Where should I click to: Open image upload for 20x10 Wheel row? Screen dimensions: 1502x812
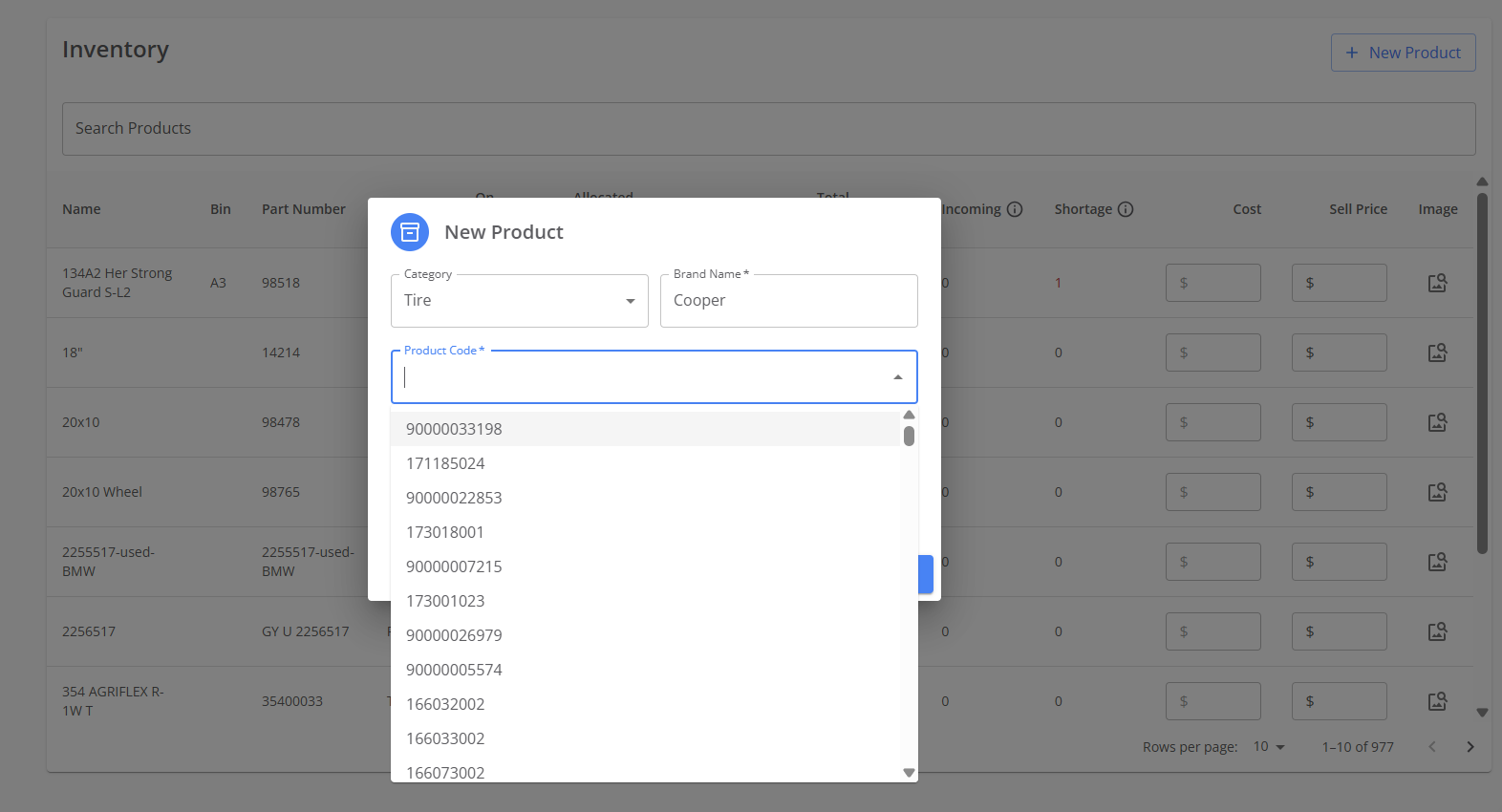click(x=1437, y=492)
